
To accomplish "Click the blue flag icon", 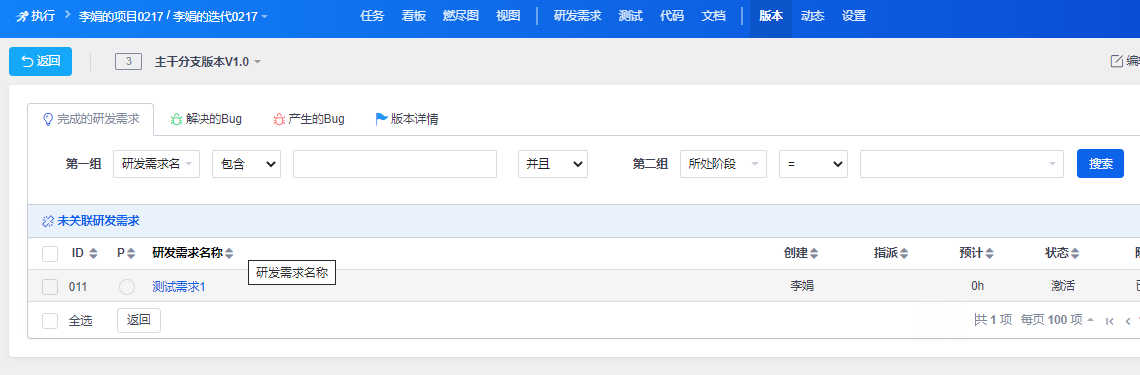I will point(381,119).
